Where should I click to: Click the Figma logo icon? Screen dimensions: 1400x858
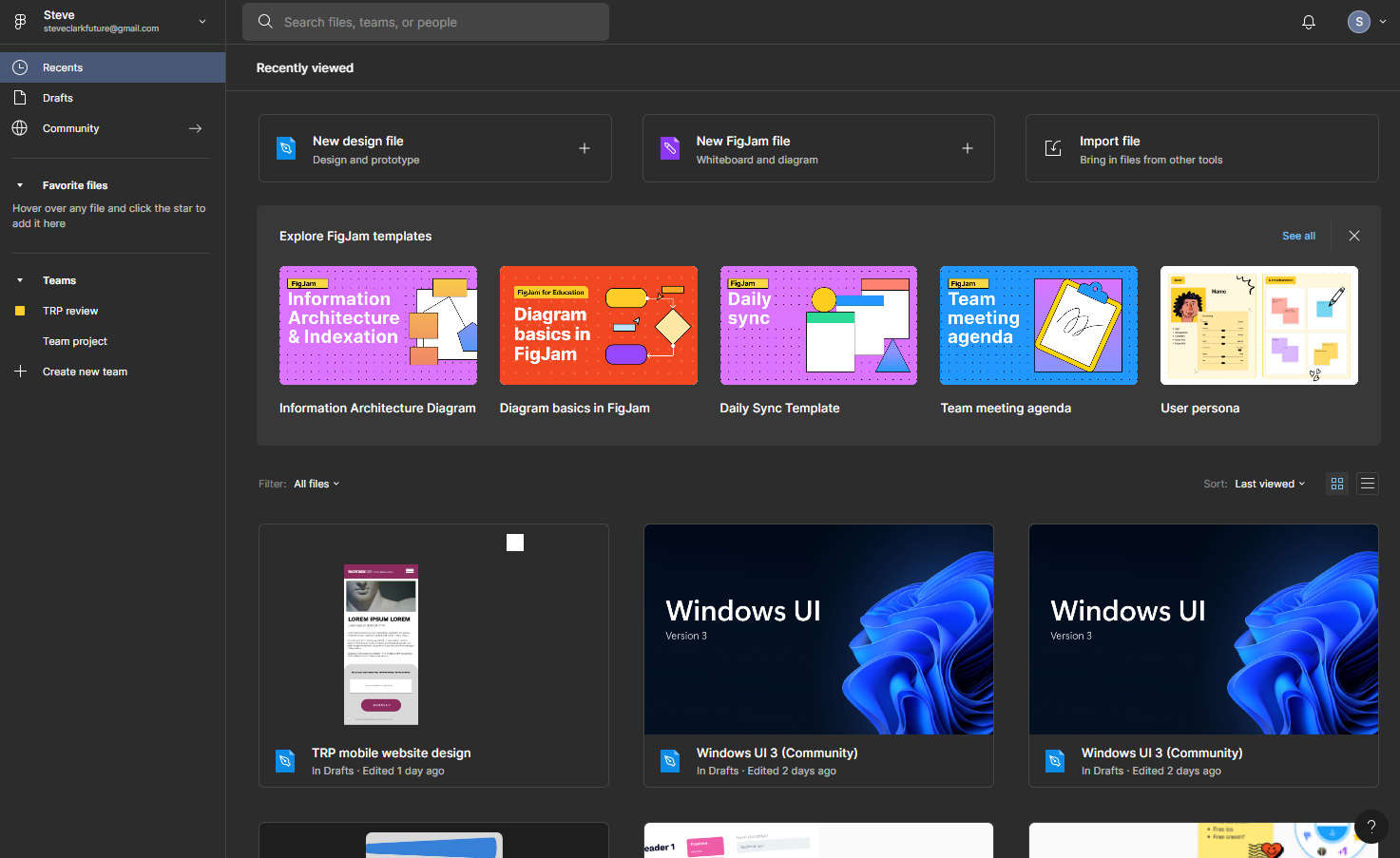point(20,21)
